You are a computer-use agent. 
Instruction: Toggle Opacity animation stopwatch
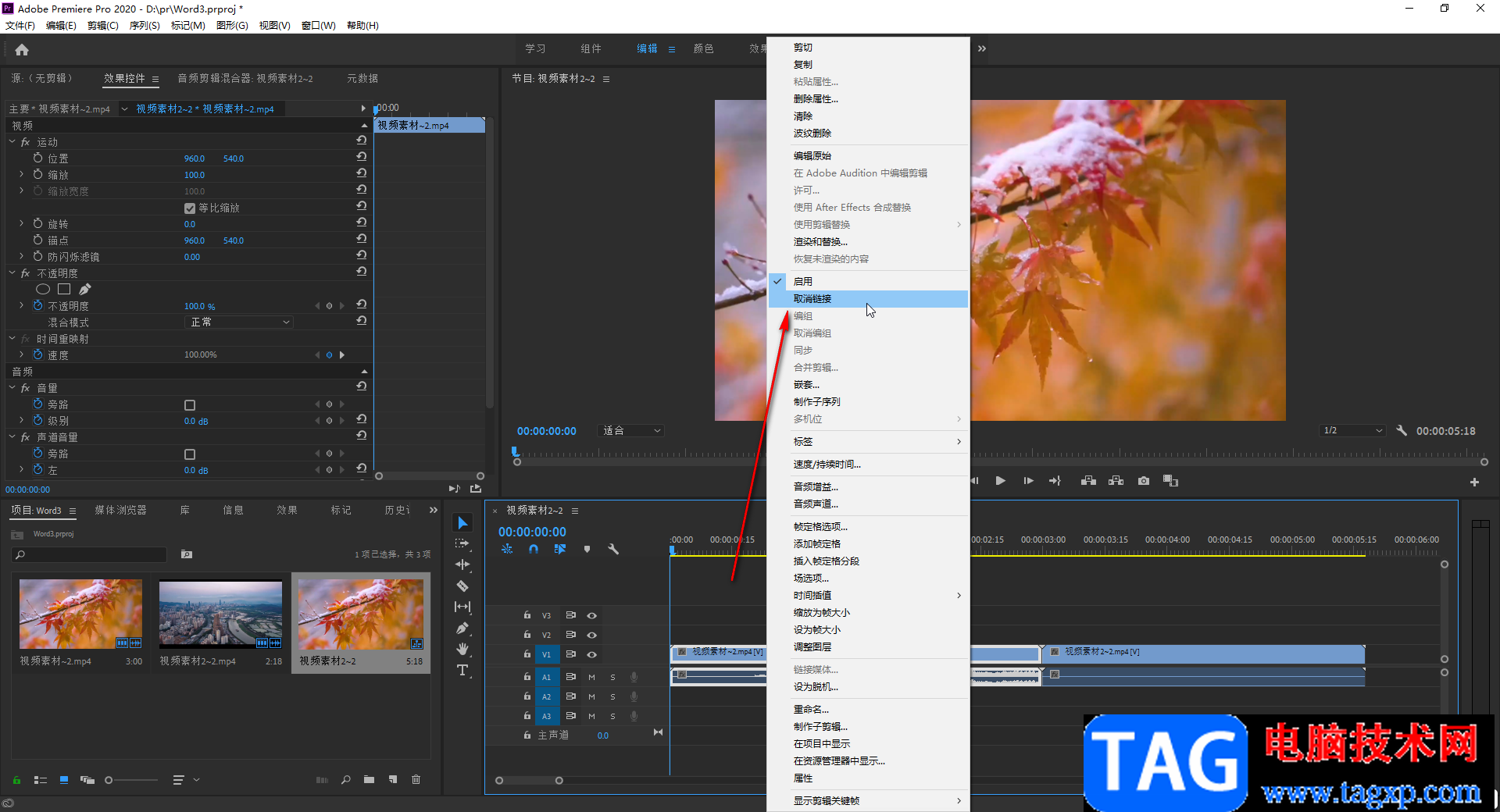point(37,306)
